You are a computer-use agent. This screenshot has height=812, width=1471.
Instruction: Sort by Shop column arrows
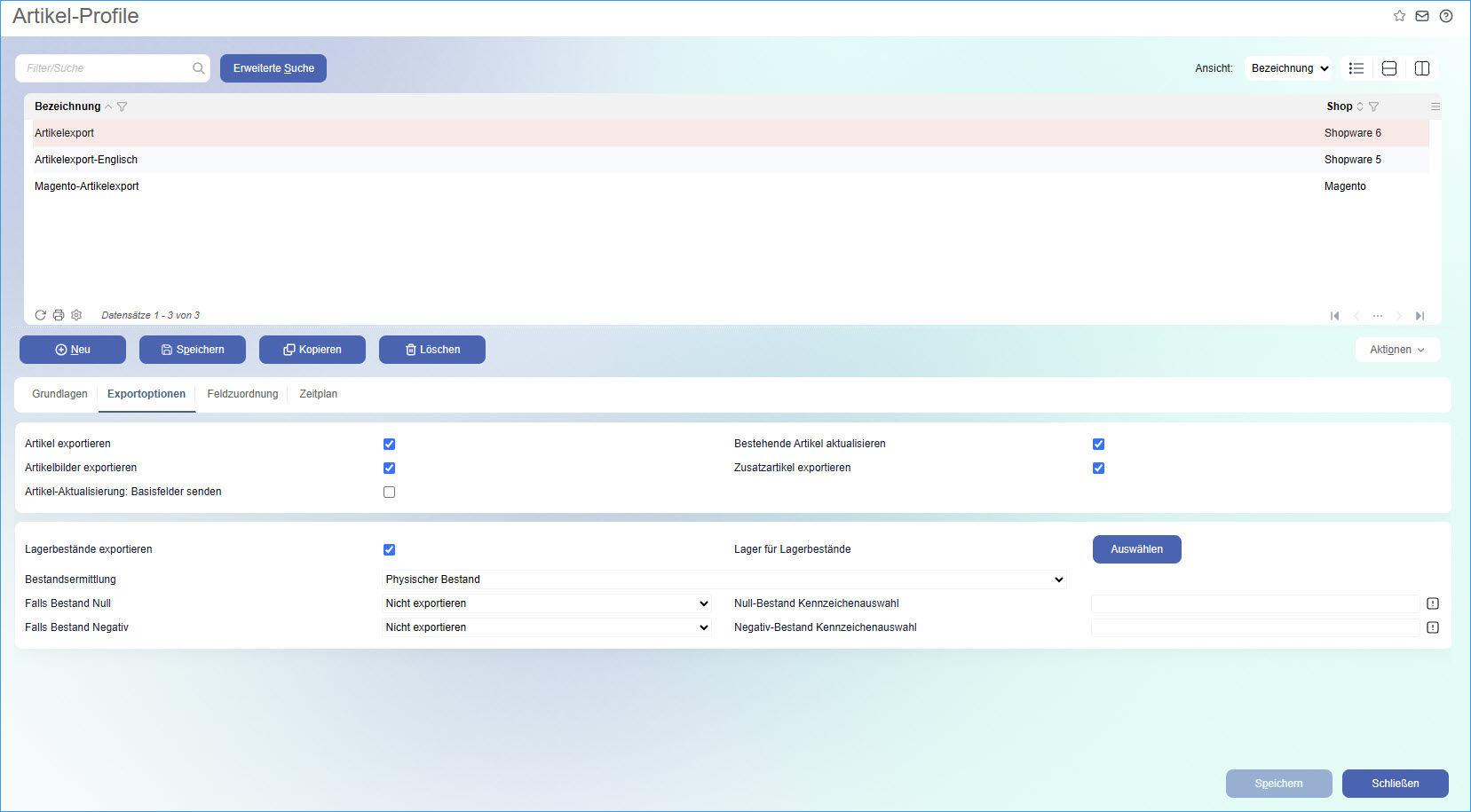pos(1360,106)
